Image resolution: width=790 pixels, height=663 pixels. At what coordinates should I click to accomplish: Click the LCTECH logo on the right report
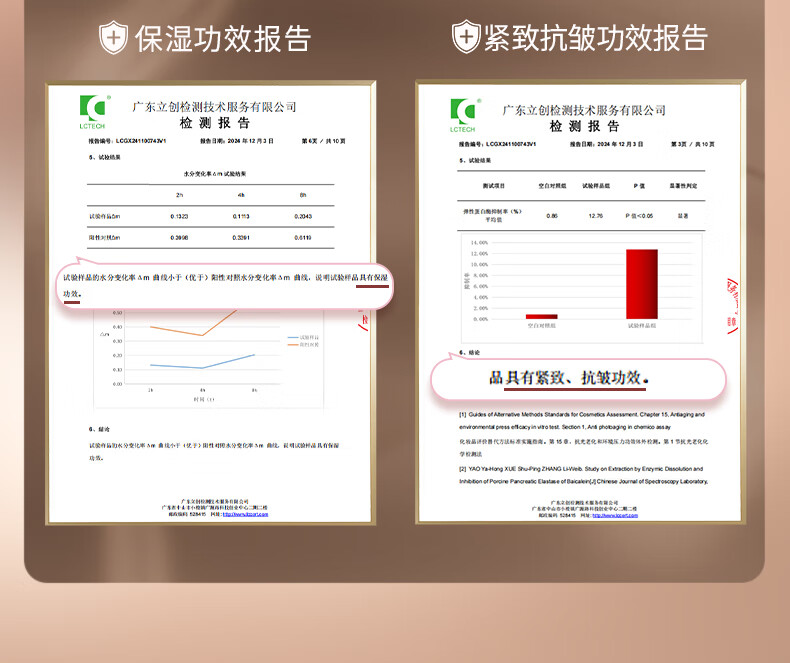point(462,114)
